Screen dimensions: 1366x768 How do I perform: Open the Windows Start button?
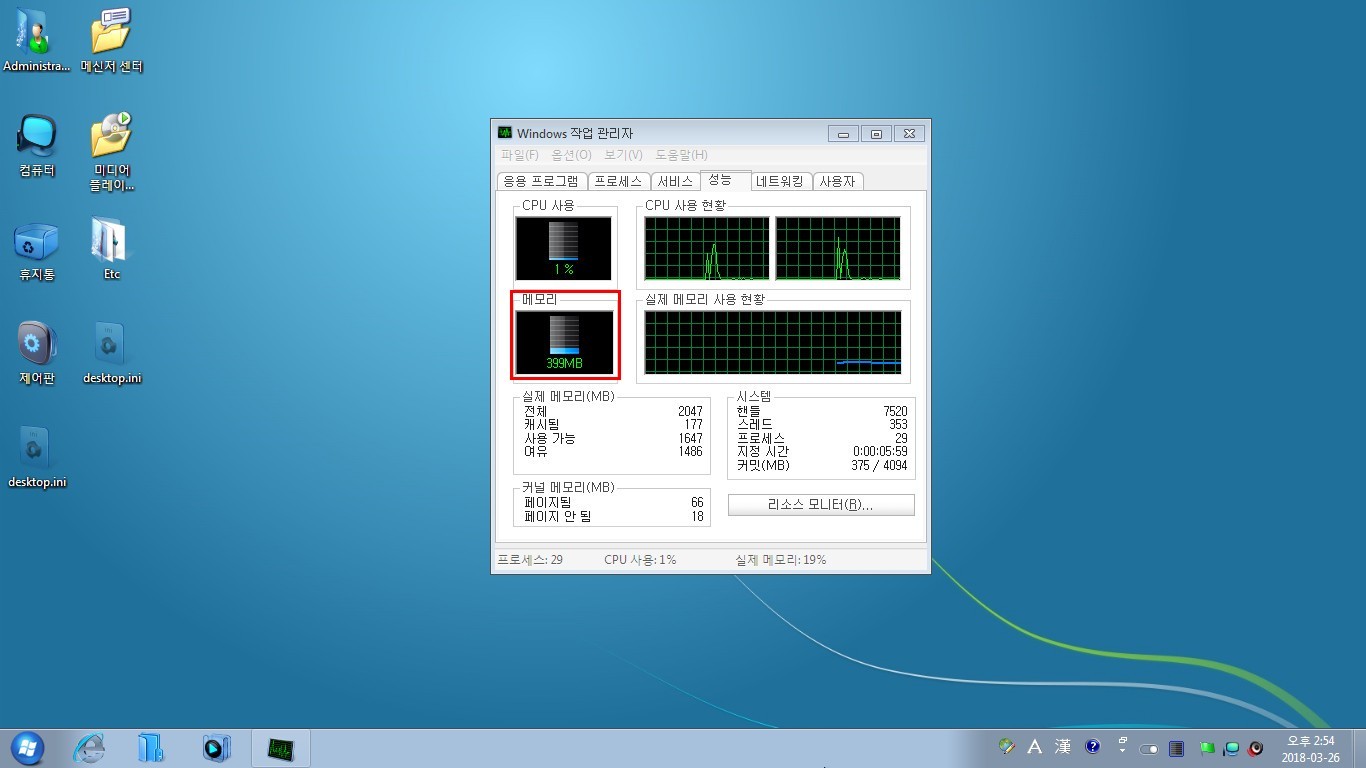pyautogui.click(x=27, y=747)
